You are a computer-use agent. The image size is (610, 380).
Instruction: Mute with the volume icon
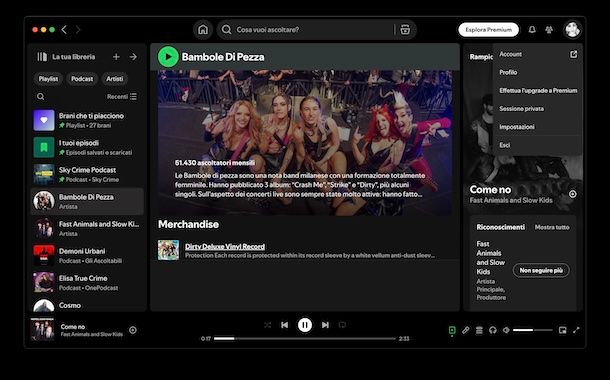pos(506,330)
